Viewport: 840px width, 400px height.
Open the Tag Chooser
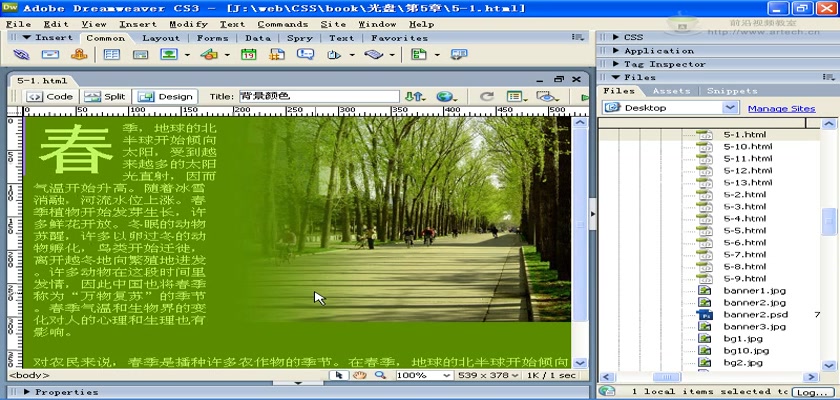coord(459,55)
